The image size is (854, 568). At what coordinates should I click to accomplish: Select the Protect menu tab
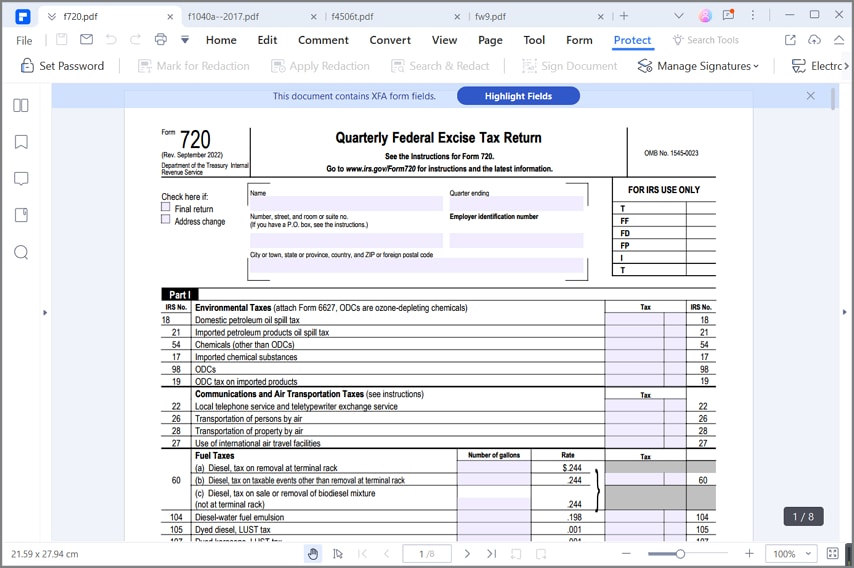click(x=632, y=40)
